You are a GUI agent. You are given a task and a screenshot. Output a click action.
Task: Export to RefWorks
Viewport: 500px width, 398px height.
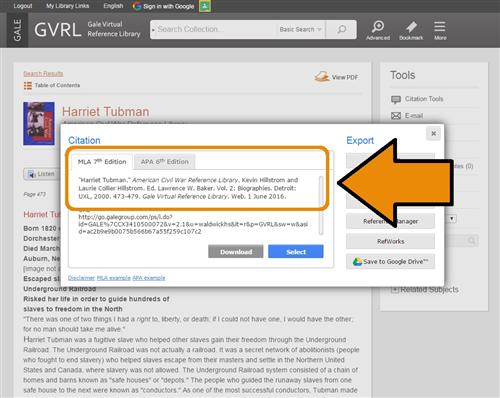pyautogui.click(x=390, y=241)
